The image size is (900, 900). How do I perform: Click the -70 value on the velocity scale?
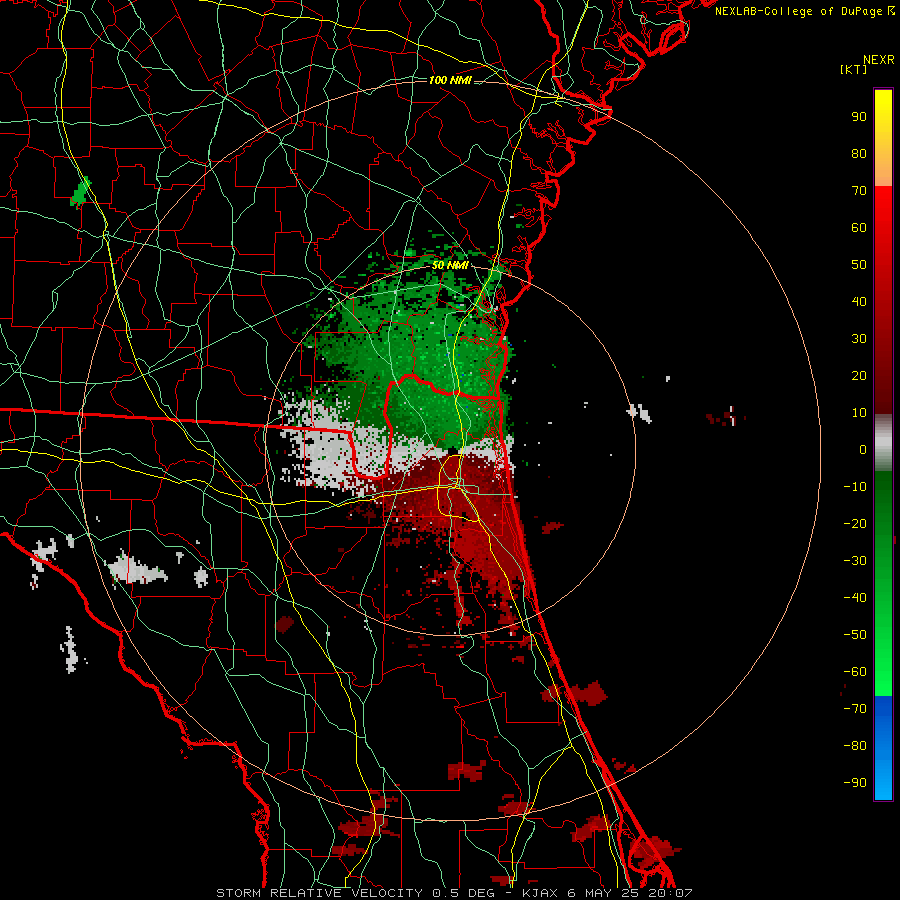(855, 708)
